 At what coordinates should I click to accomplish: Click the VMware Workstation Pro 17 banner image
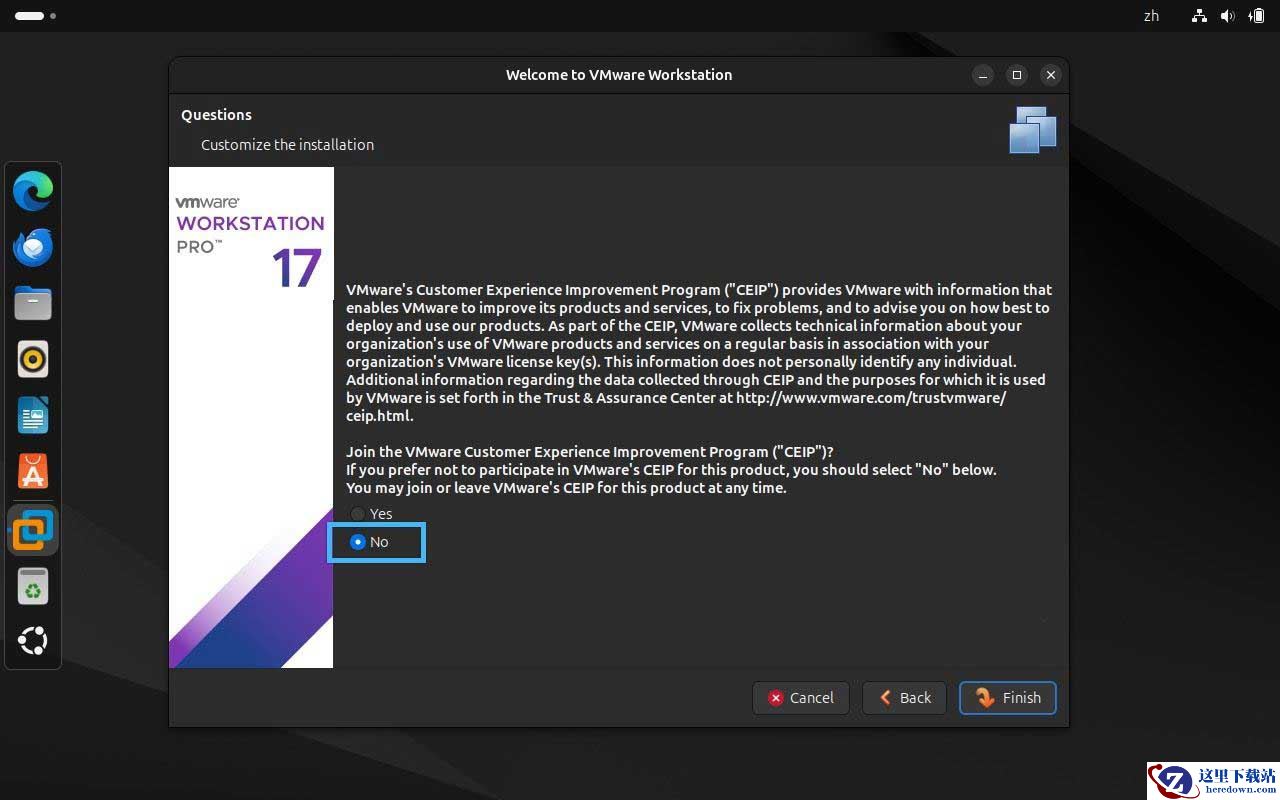[x=251, y=417]
